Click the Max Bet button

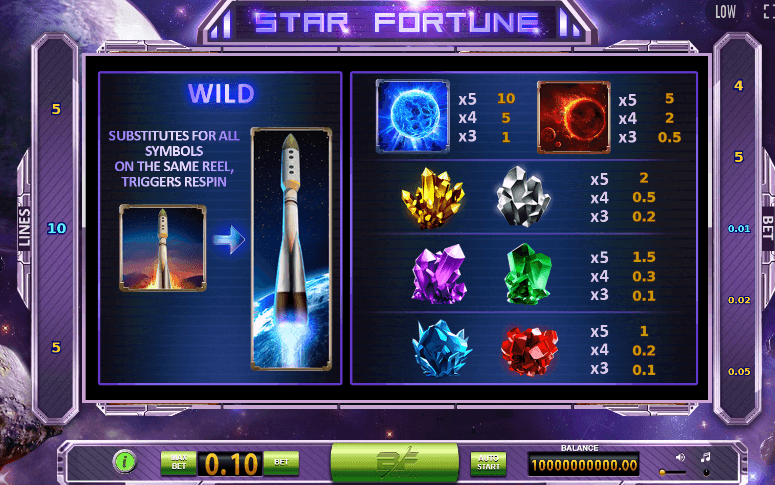178,463
